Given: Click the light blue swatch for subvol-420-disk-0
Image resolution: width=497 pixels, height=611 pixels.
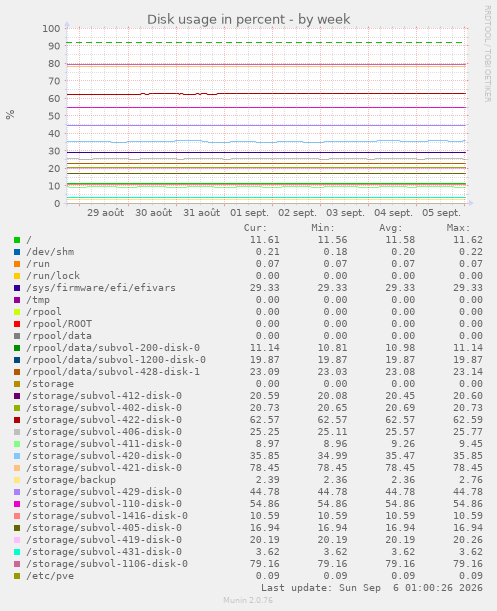Looking at the screenshot, I should [17, 456].
